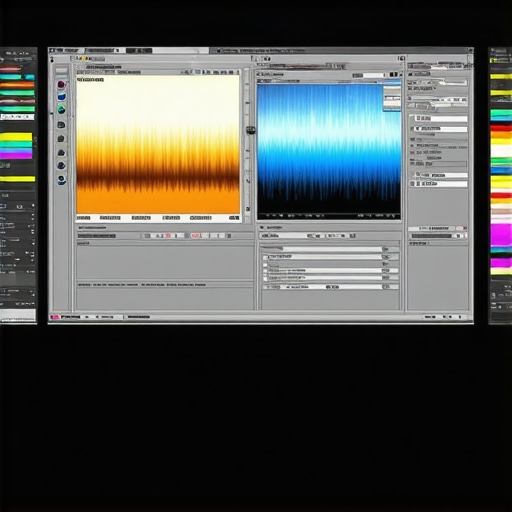This screenshot has height=512, width=512.
Task: Click the magenta color strip in the right side panel
Action: point(501,234)
